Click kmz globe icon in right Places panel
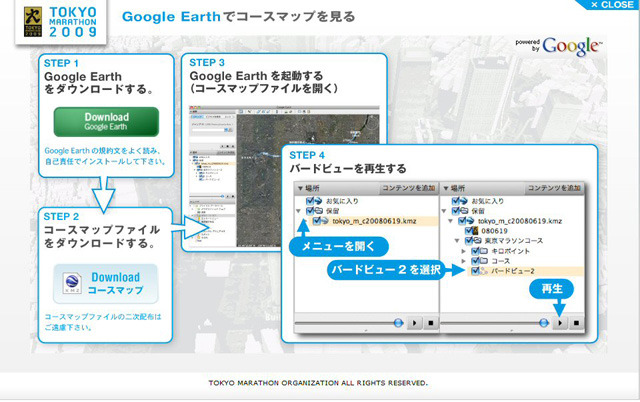Viewport: 640px width, 402px height. pyautogui.click(x=470, y=221)
